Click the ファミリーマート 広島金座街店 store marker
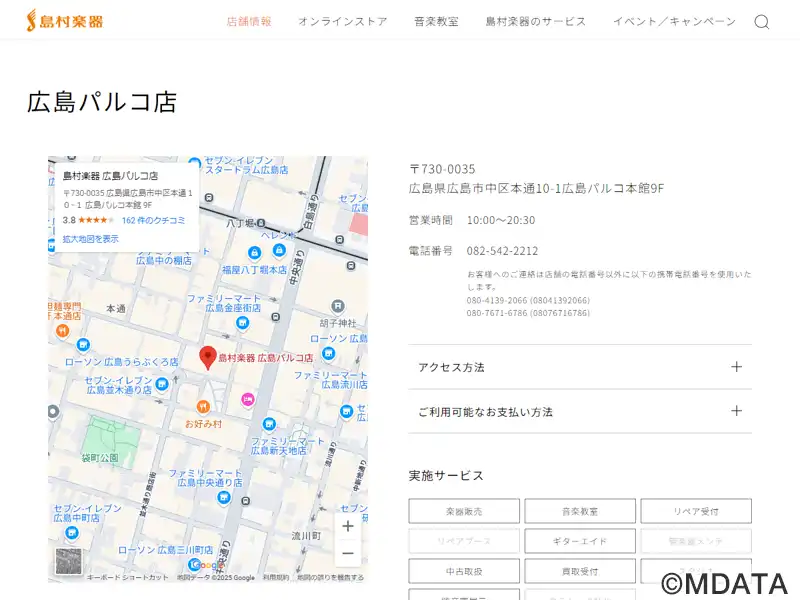800x600 pixels. click(242, 323)
